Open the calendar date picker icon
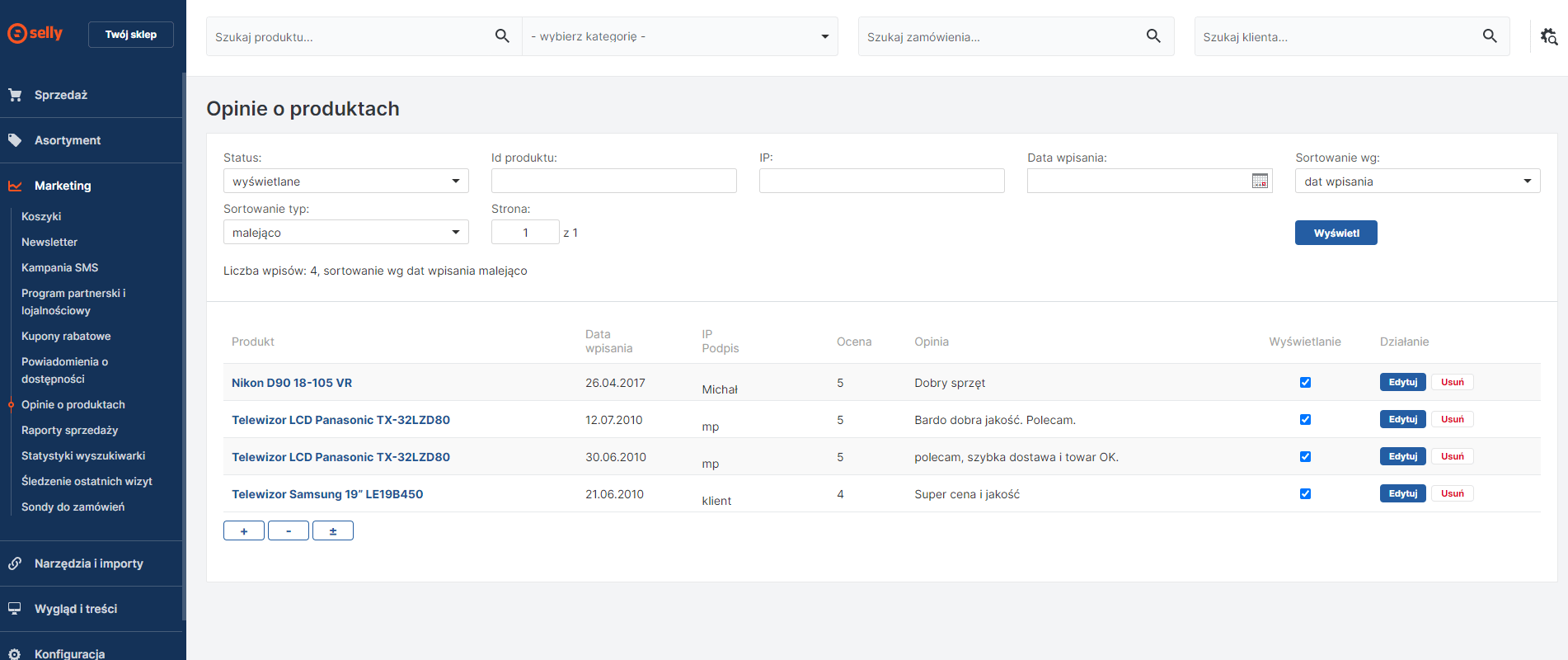1568x660 pixels. 1259,181
